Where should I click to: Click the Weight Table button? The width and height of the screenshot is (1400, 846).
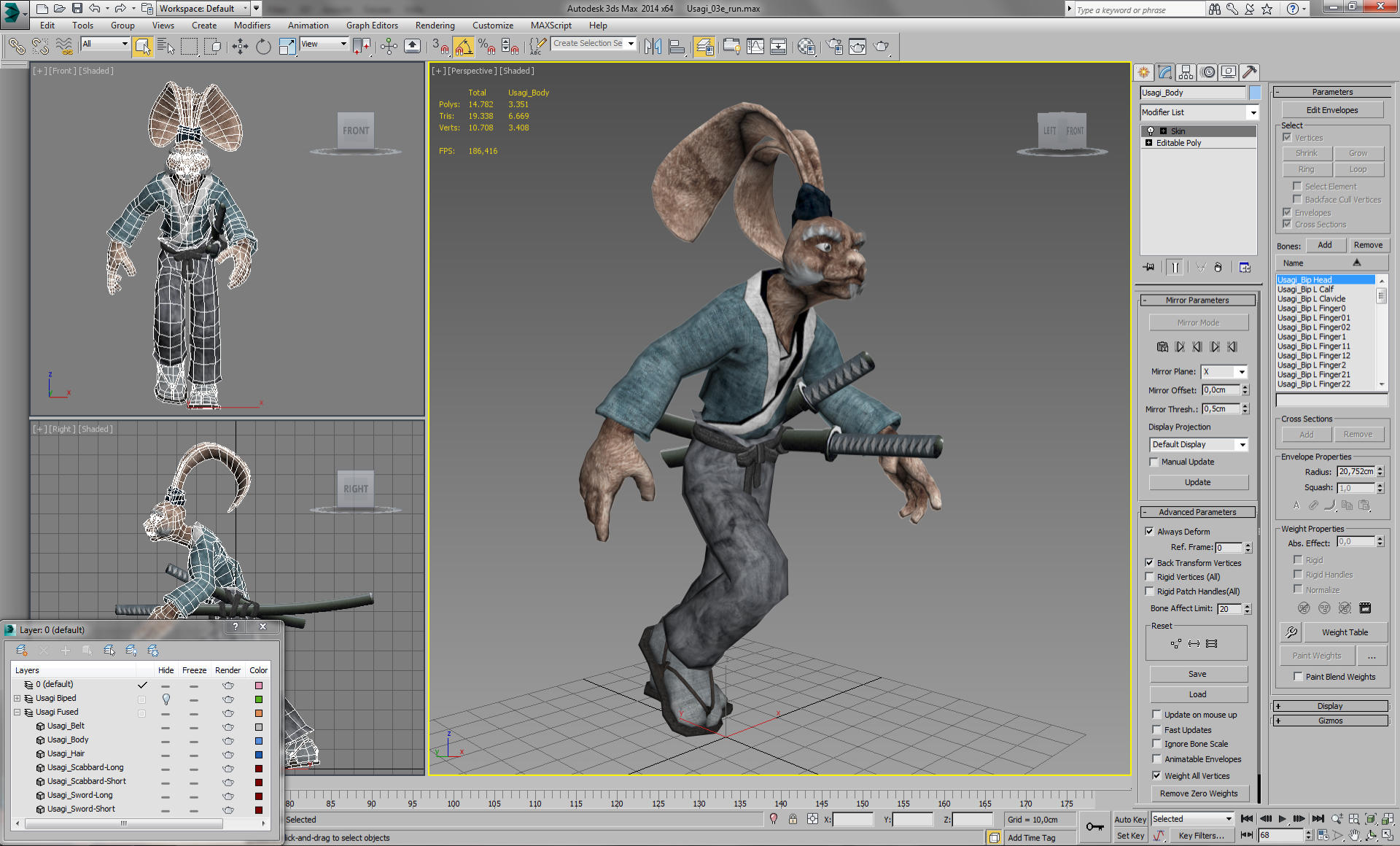coord(1345,632)
